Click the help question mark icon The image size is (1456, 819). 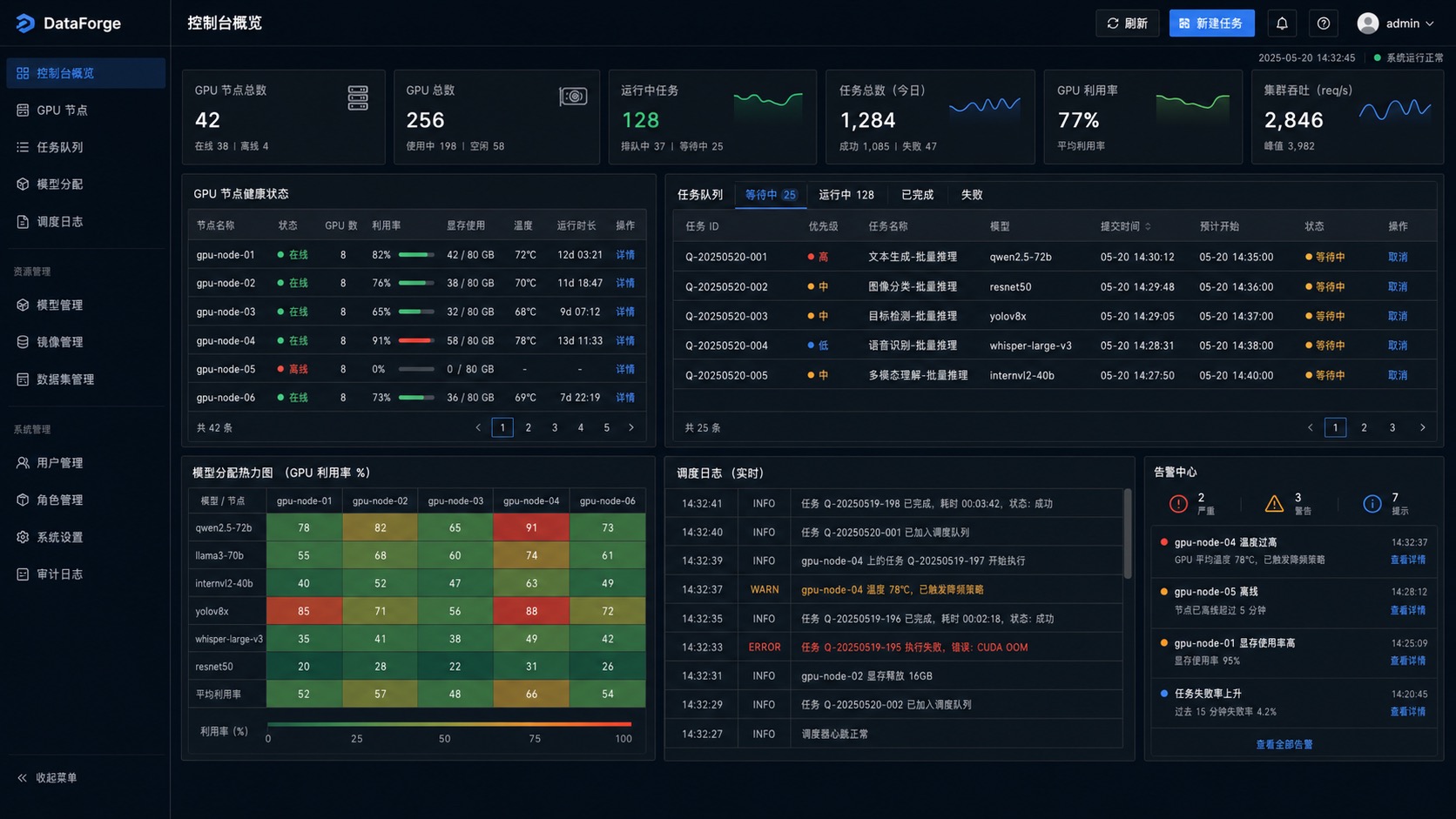1324,23
